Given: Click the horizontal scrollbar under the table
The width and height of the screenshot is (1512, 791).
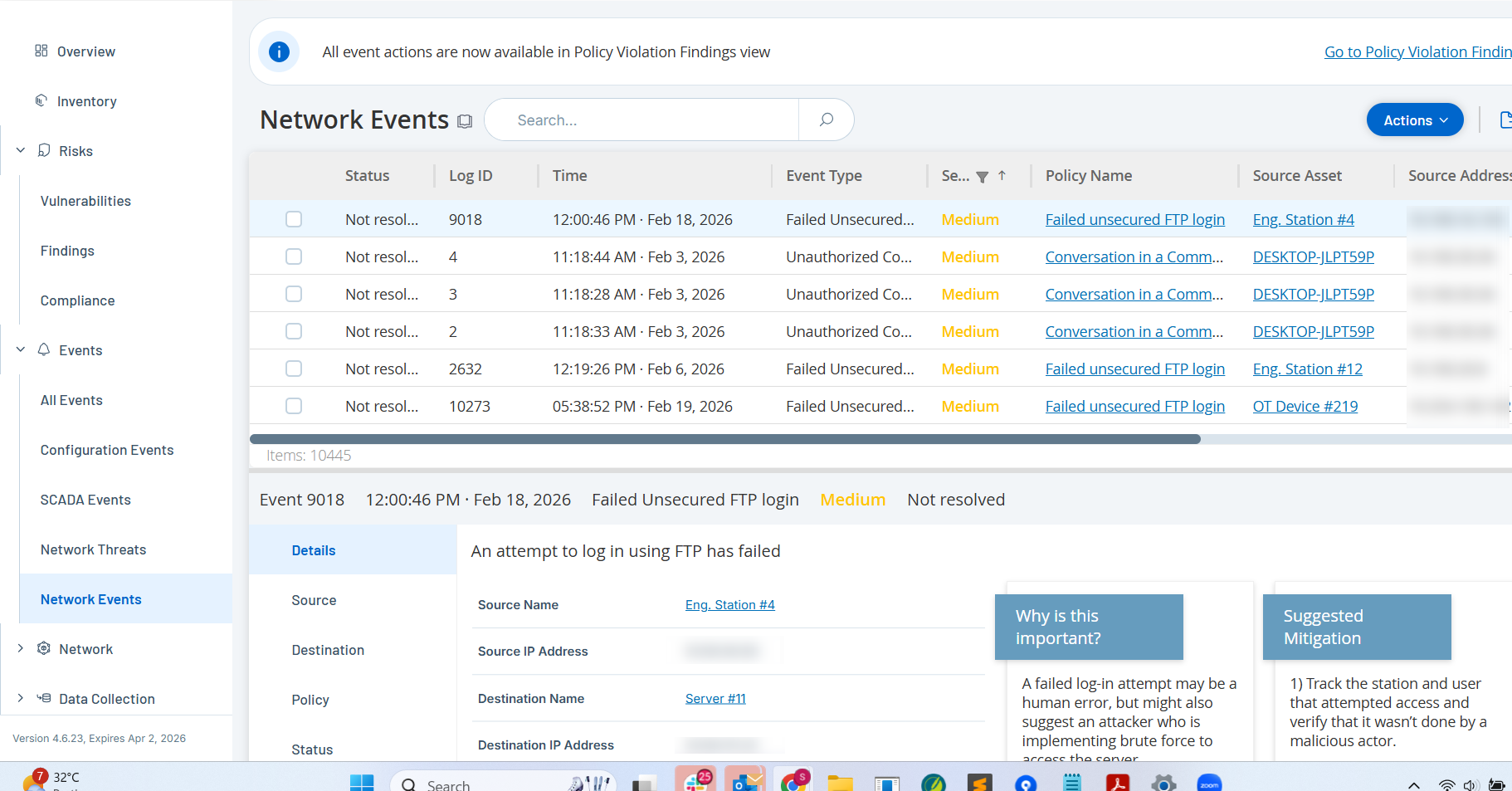Looking at the screenshot, I should click(x=724, y=439).
